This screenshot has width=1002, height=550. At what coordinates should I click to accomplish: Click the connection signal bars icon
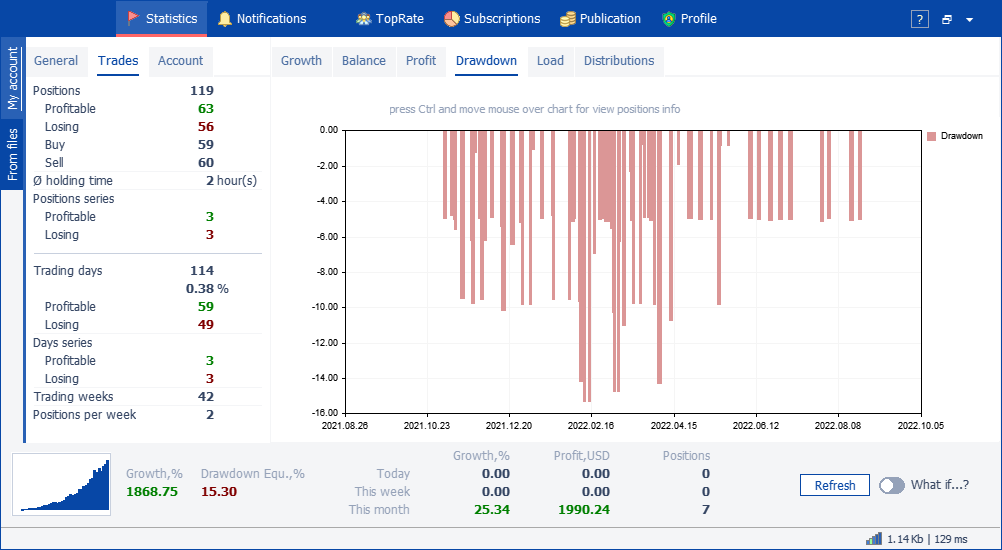point(874,539)
